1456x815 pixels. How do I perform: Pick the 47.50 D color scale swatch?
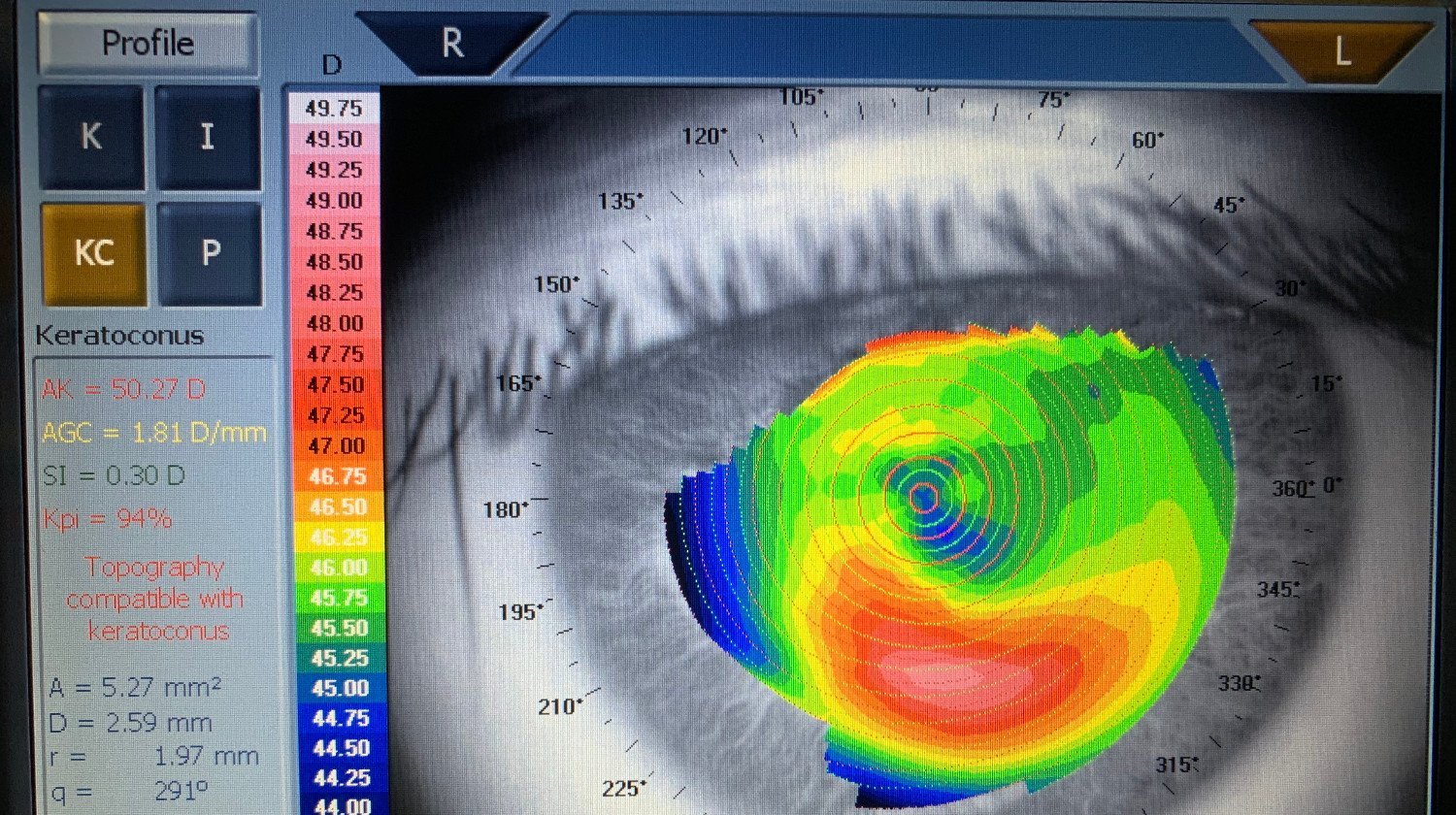(x=334, y=385)
